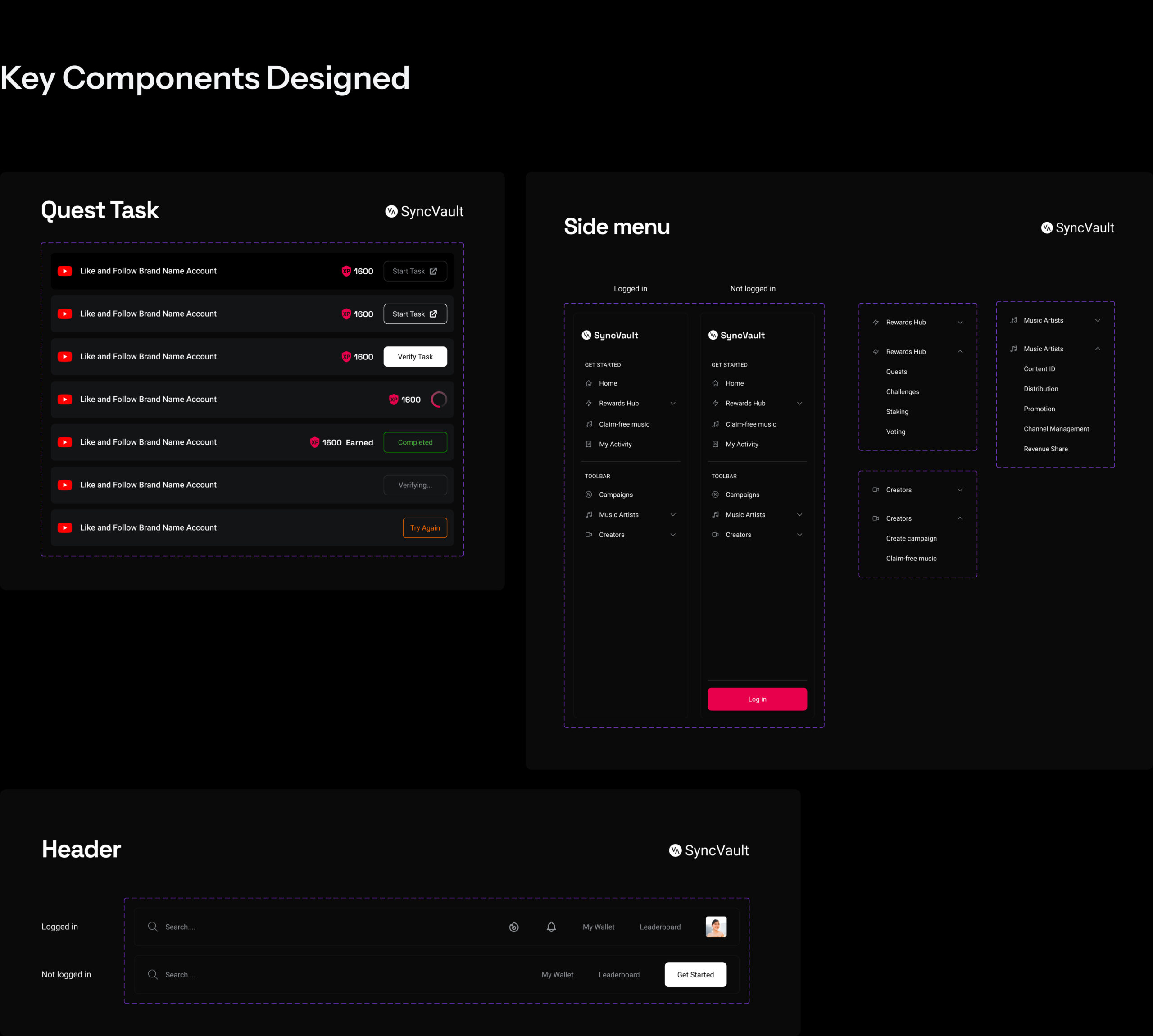Viewport: 1153px width, 1036px height.
Task: Expand Music Artists in the not-logged-in menu
Action: 799,514
